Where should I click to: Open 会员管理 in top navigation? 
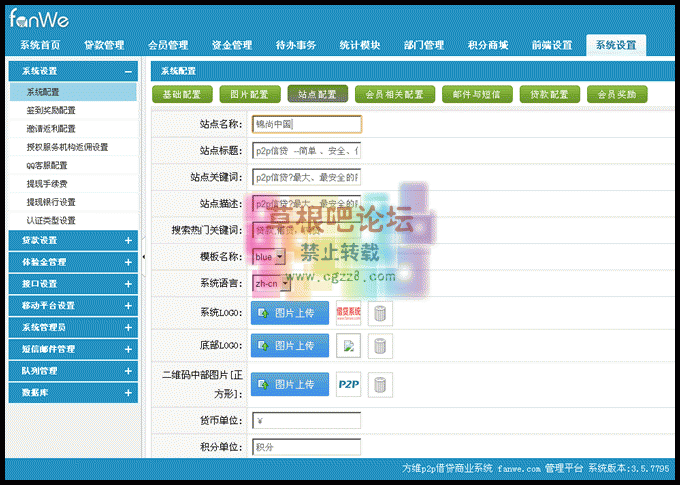[x=168, y=45]
